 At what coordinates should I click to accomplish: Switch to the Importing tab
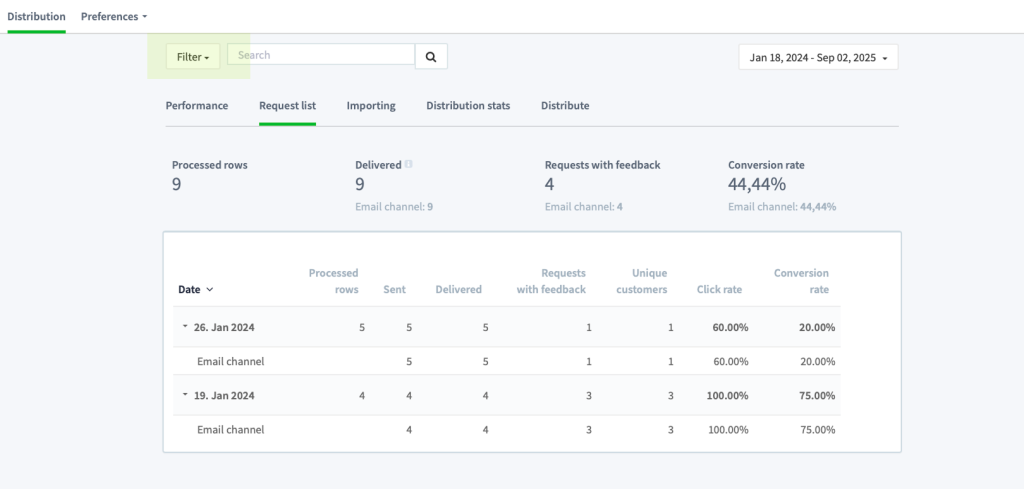click(x=371, y=105)
